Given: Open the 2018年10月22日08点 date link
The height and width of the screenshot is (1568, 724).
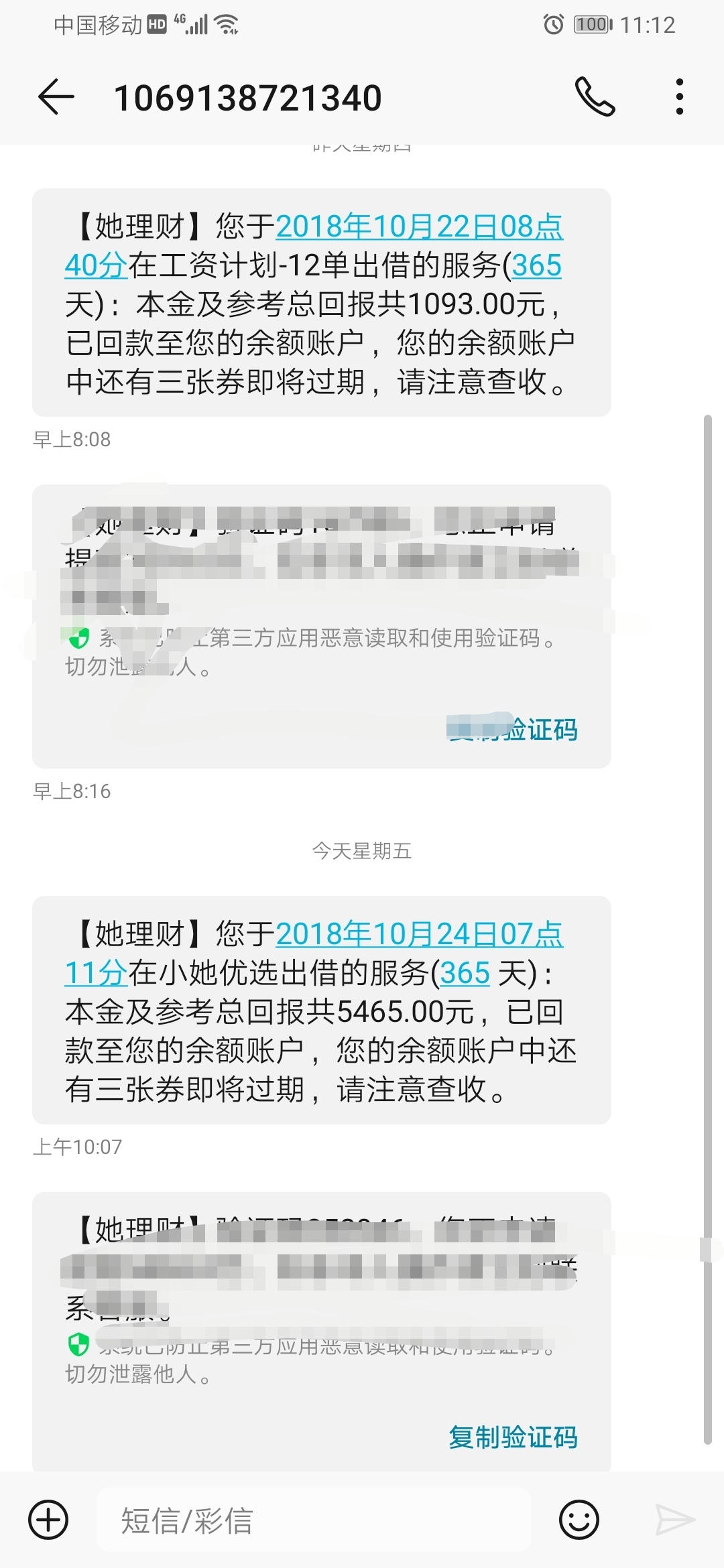Looking at the screenshot, I should tap(419, 226).
